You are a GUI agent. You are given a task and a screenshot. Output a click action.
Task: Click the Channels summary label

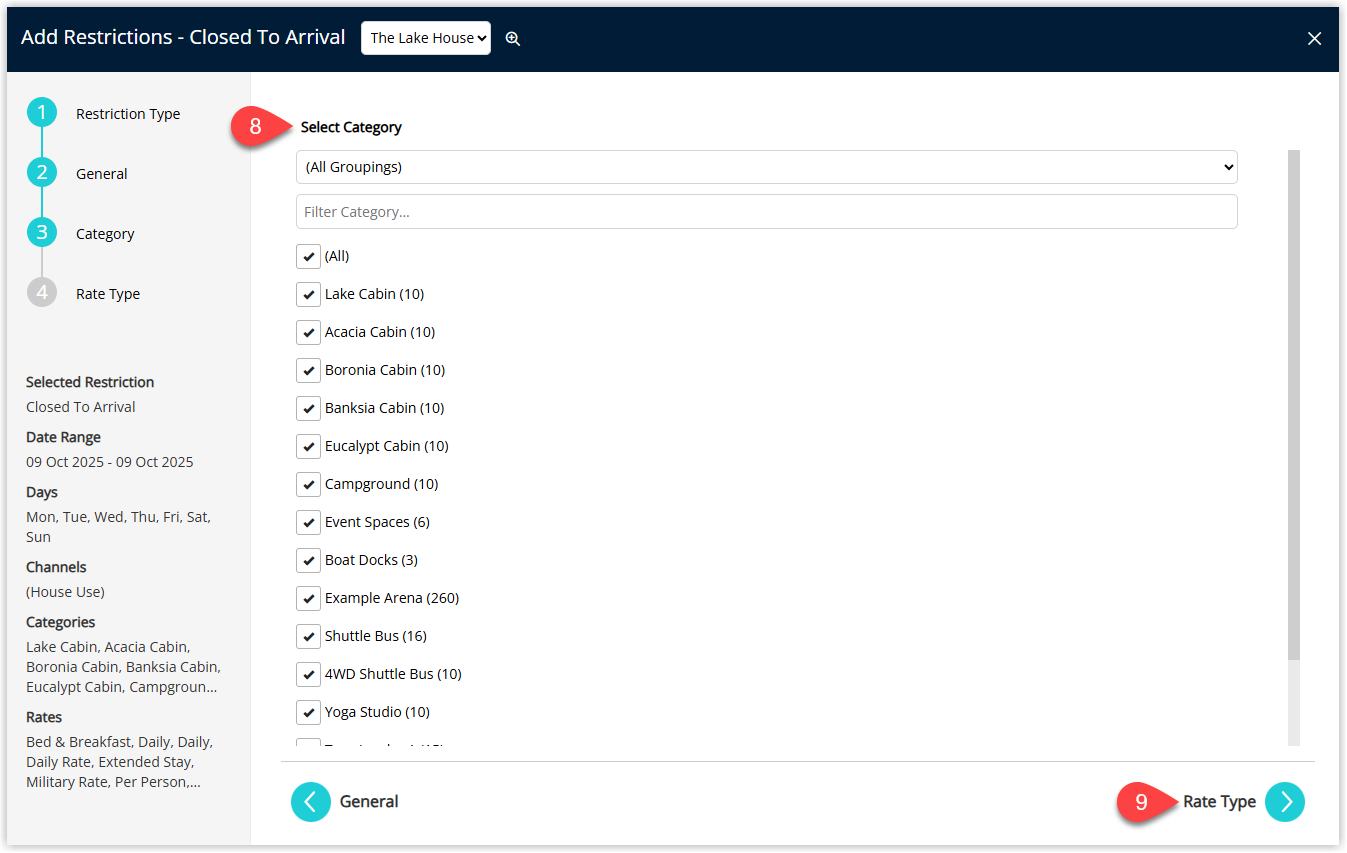click(56, 567)
